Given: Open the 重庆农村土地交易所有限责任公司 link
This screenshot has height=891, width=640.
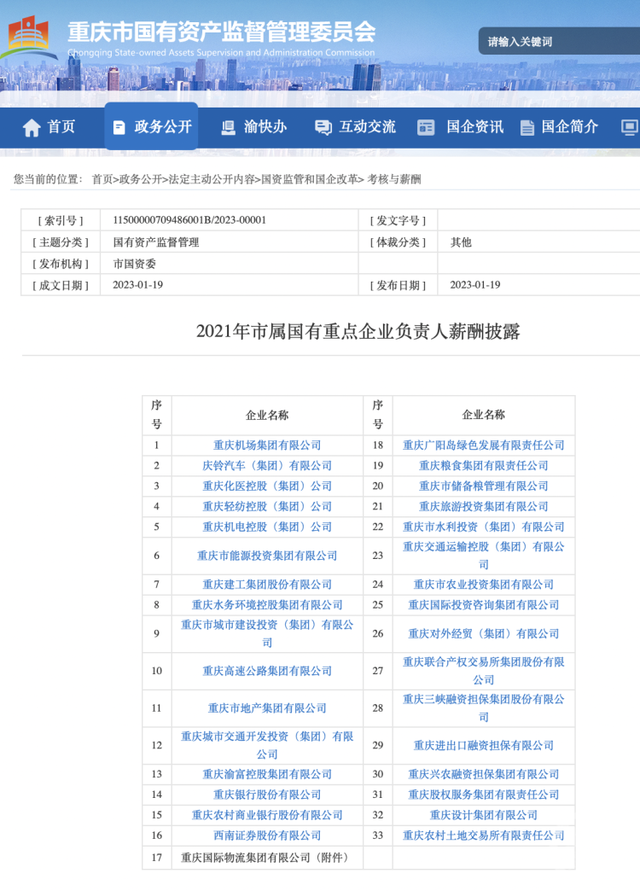Looking at the screenshot, I should click(x=484, y=836).
